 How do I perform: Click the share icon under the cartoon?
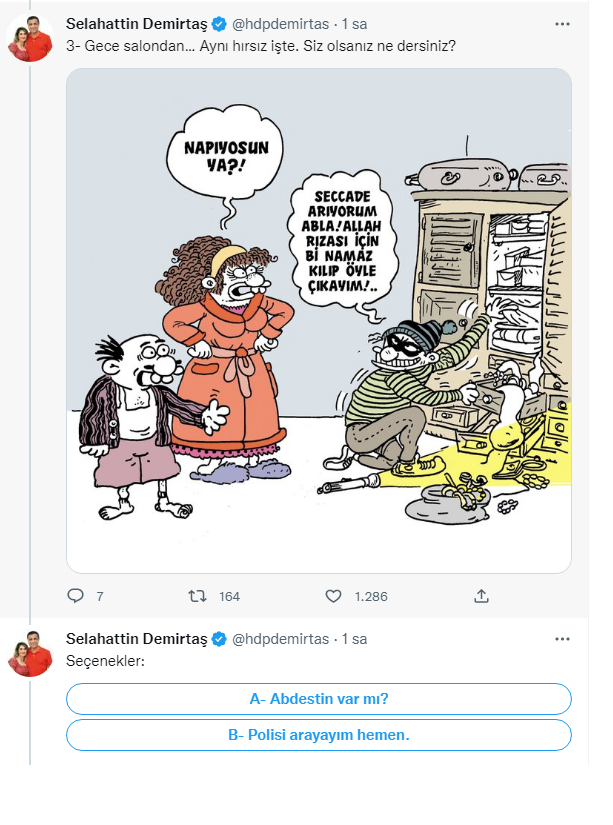click(481, 596)
